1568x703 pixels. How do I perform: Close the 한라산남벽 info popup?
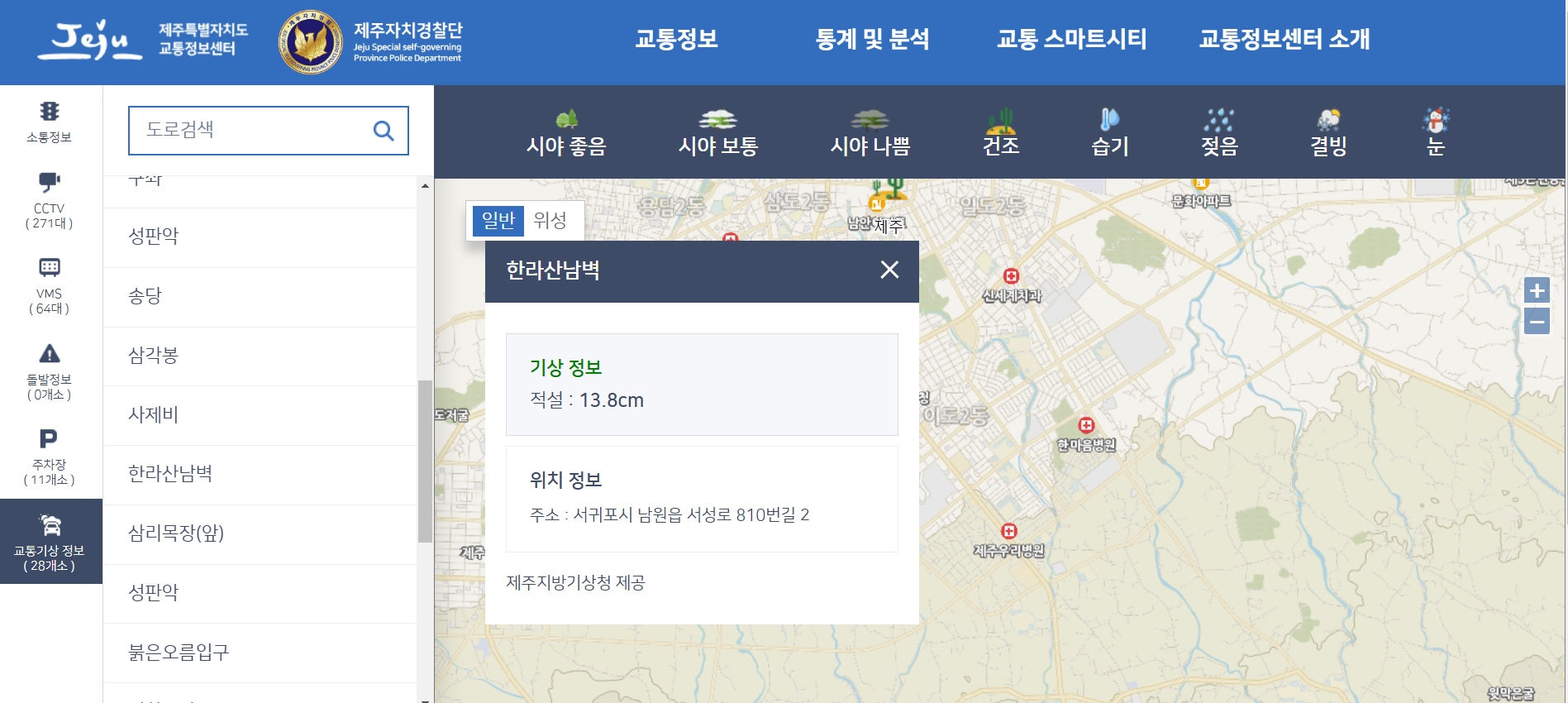(889, 270)
